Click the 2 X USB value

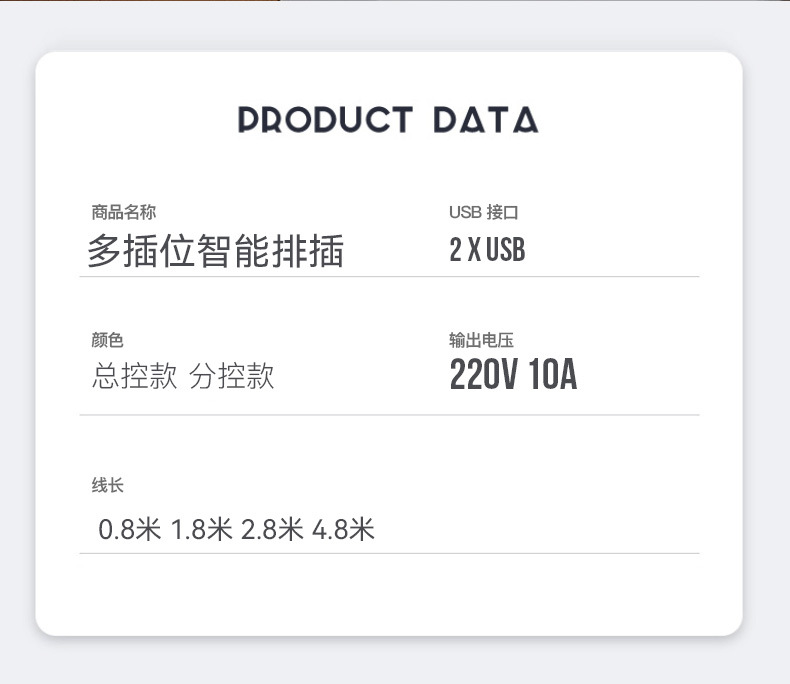click(487, 250)
